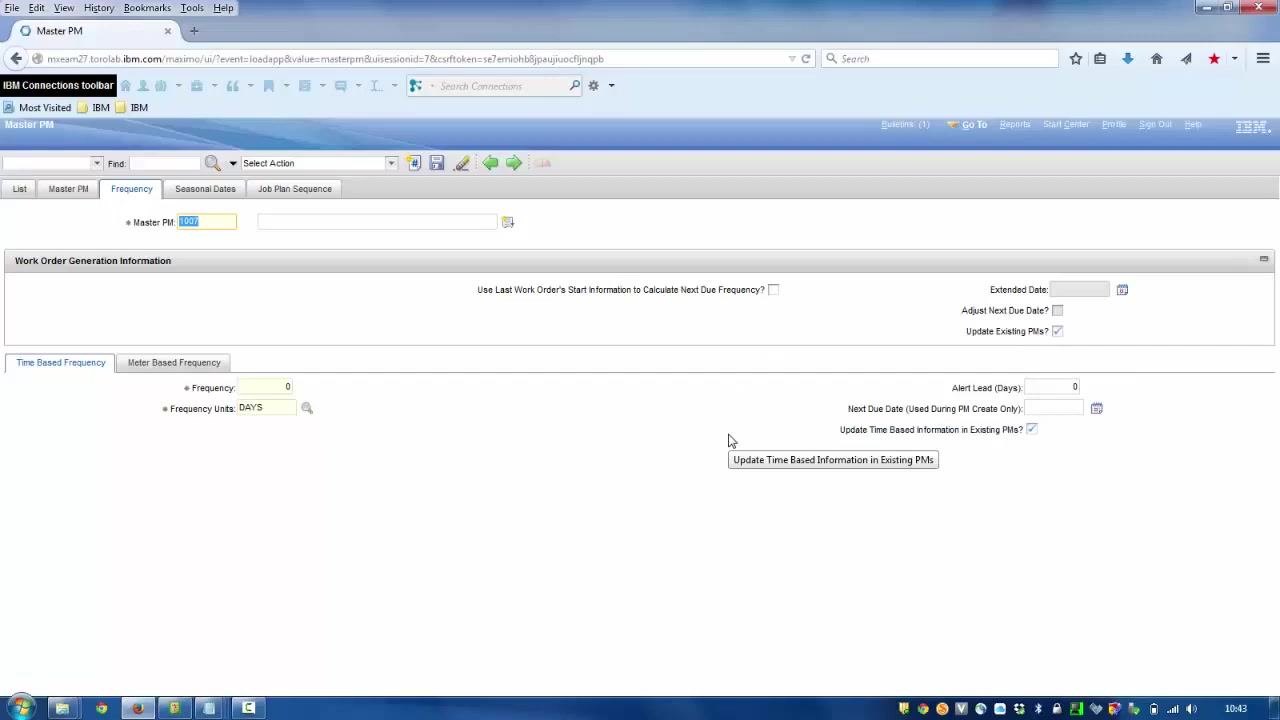Click the clear changes eraser icon
Image resolution: width=1280 pixels, height=720 pixels.
coord(461,163)
